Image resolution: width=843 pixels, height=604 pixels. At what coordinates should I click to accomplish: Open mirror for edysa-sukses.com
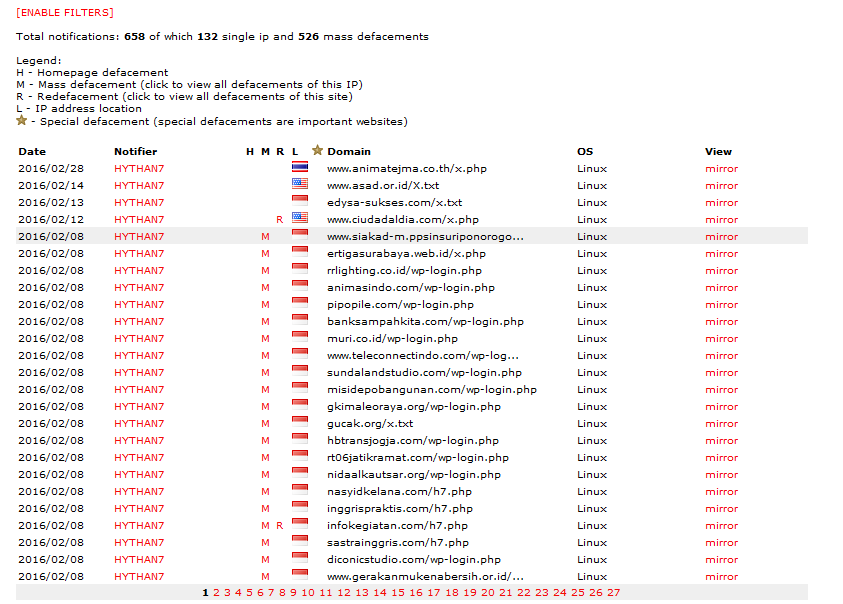(721, 203)
